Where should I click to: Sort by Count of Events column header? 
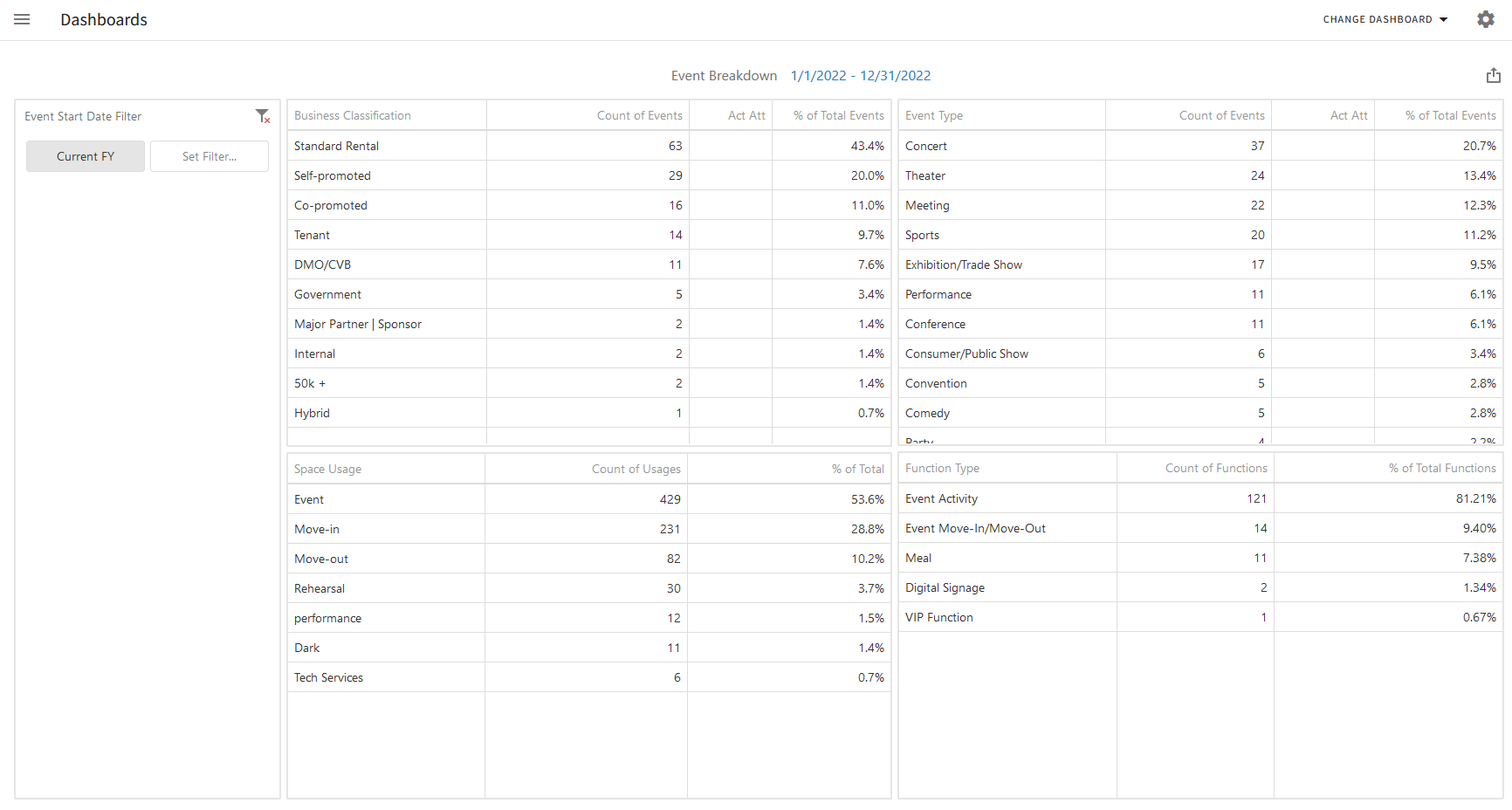coord(639,114)
